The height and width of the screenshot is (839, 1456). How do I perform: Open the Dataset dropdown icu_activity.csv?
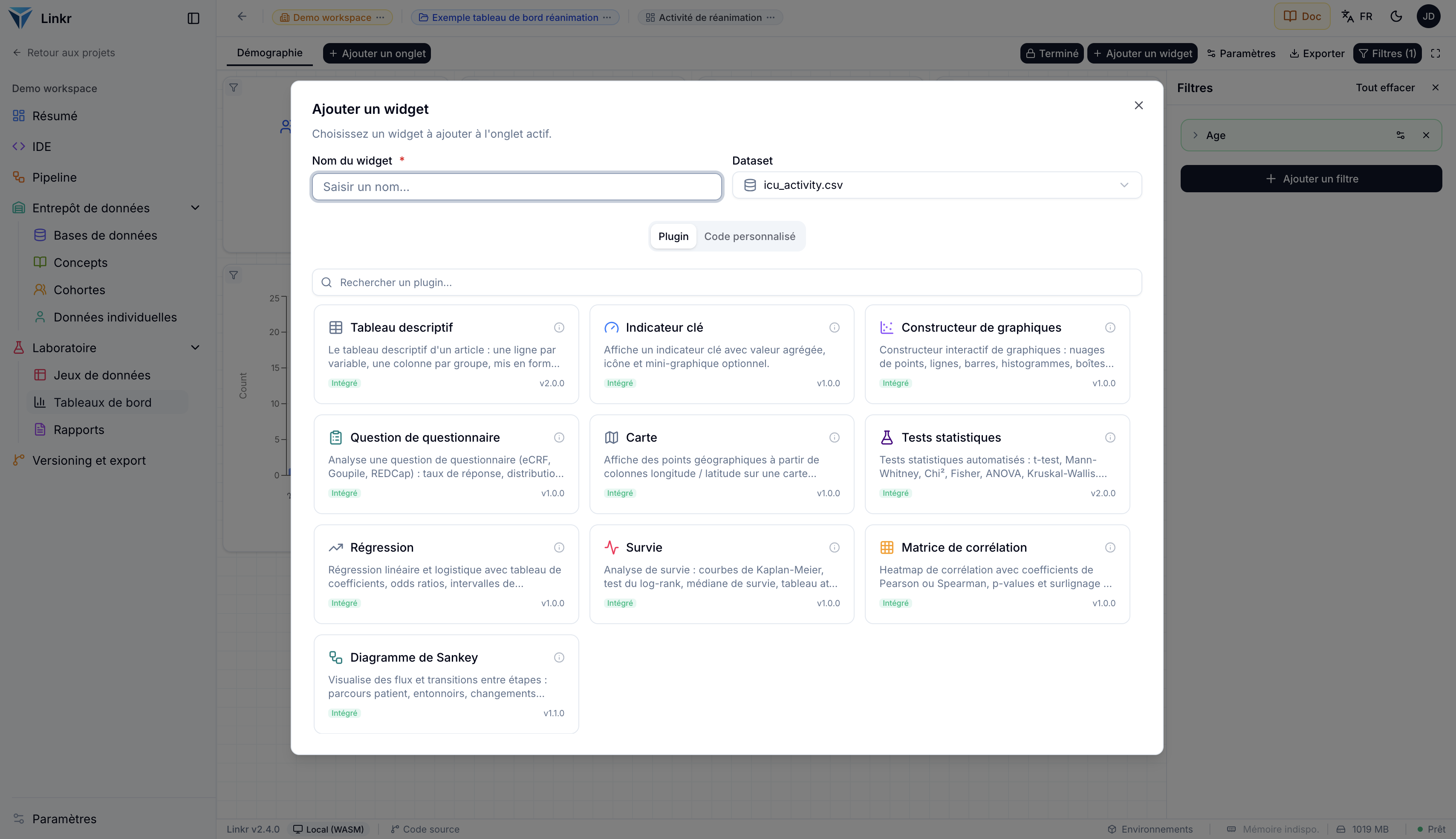936,185
